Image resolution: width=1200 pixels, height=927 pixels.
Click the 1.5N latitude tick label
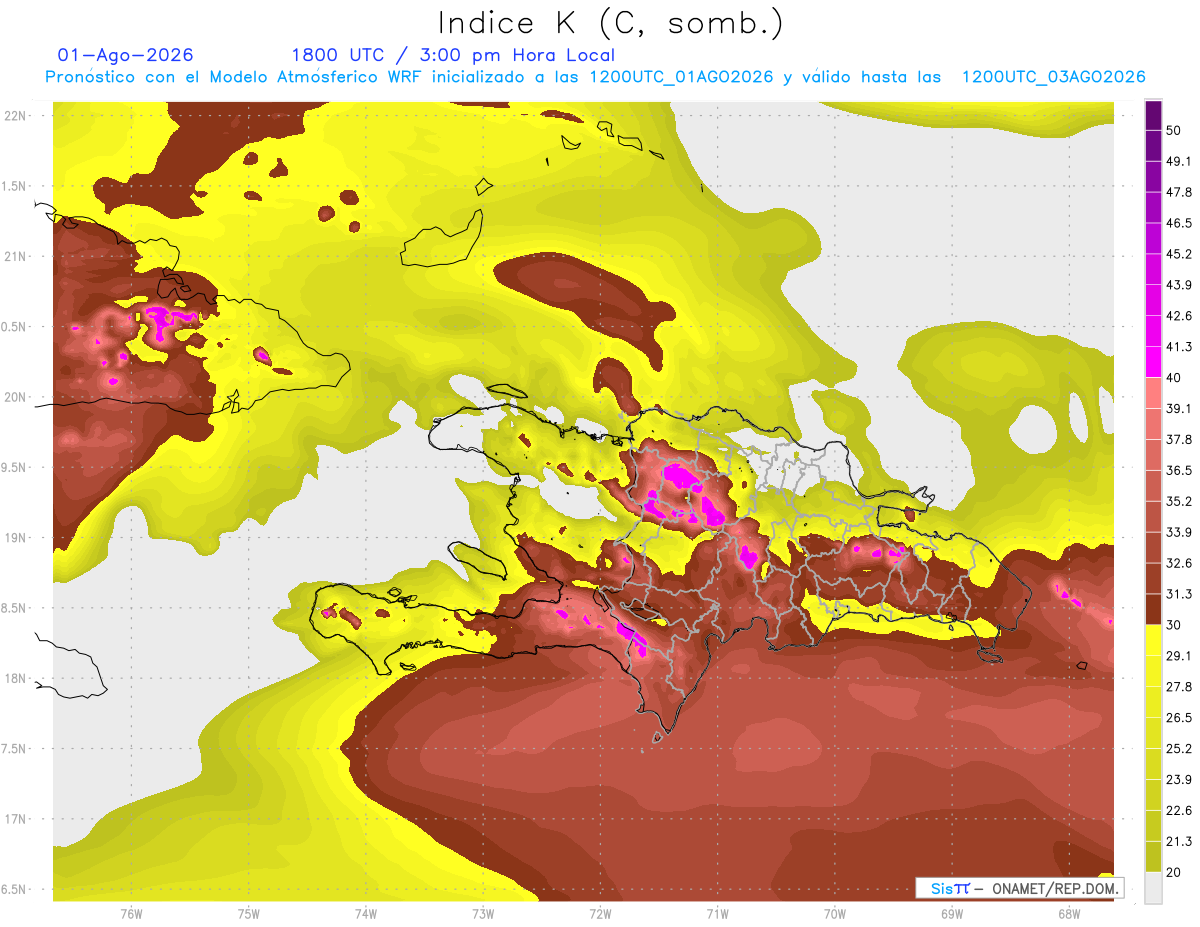16,186
